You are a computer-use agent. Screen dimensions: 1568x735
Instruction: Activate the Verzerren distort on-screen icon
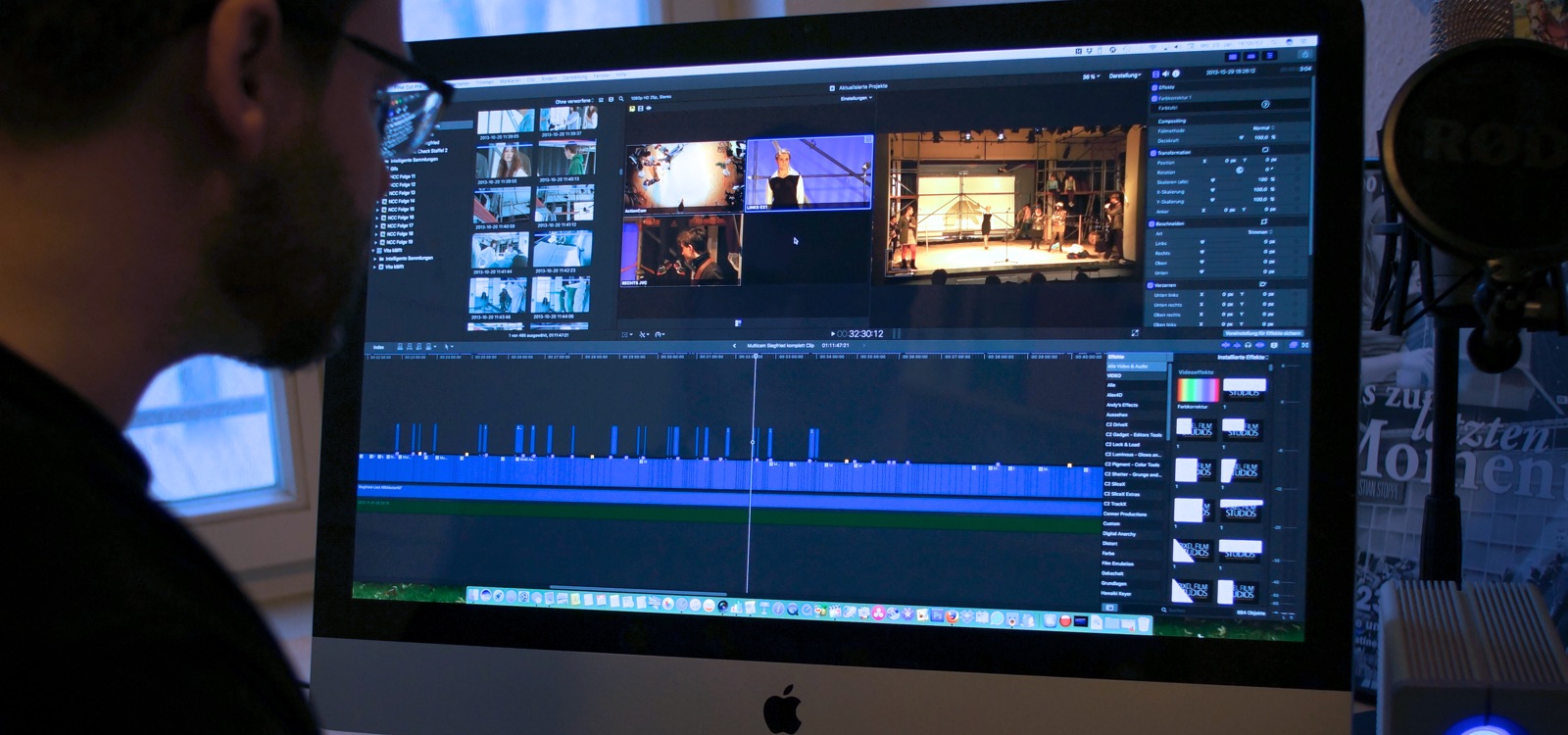point(1263,284)
